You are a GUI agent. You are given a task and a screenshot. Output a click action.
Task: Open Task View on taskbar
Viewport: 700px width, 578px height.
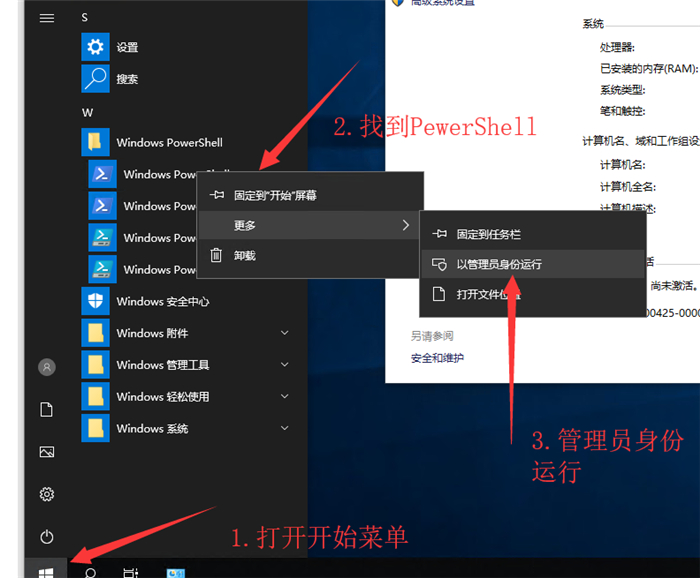click(130, 573)
